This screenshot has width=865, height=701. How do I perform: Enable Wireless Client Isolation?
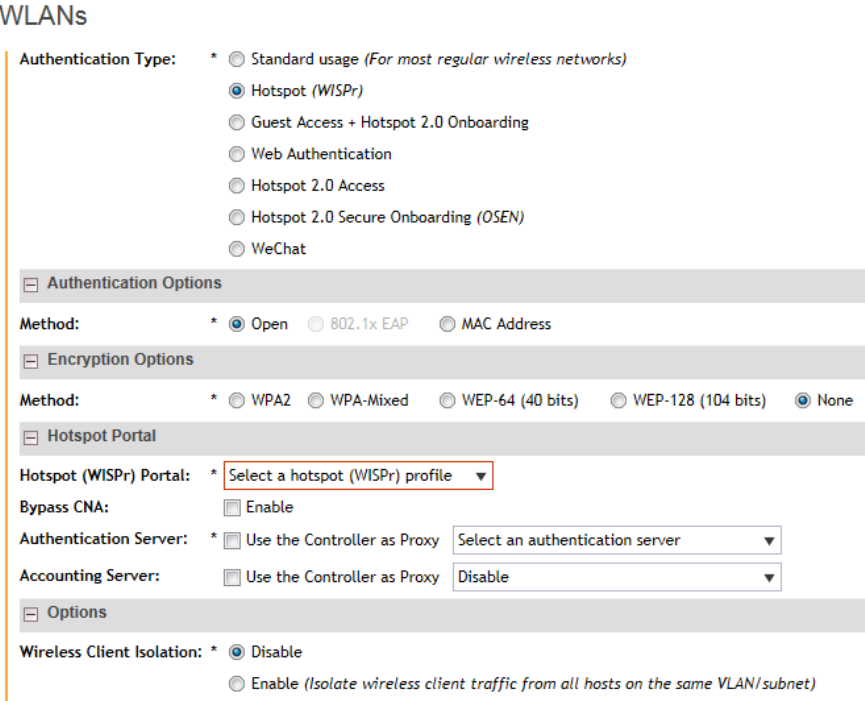(x=237, y=684)
